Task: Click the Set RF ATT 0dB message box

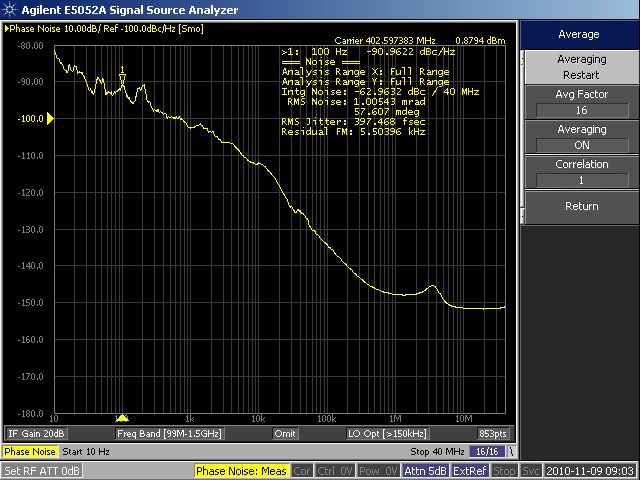Action: 42,471
